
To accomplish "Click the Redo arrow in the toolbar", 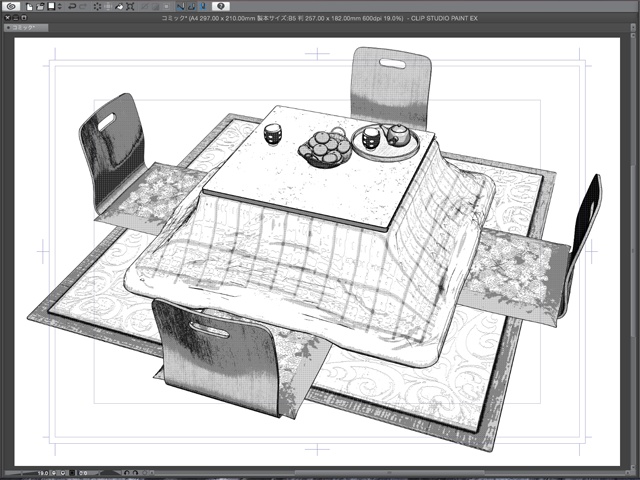I will point(83,7).
